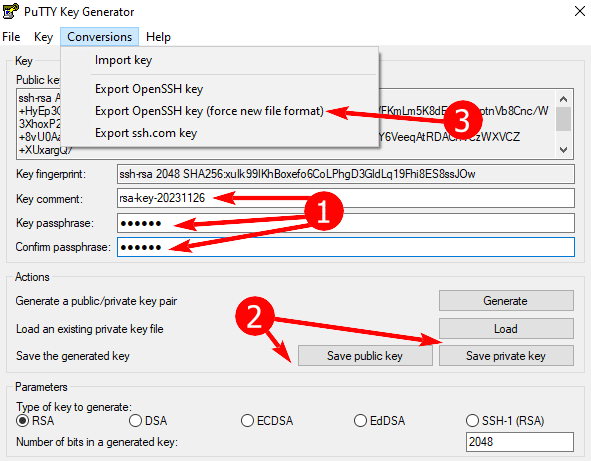The height and width of the screenshot is (461, 591).
Task: Select the DSA key type radio button
Action: coord(135,421)
